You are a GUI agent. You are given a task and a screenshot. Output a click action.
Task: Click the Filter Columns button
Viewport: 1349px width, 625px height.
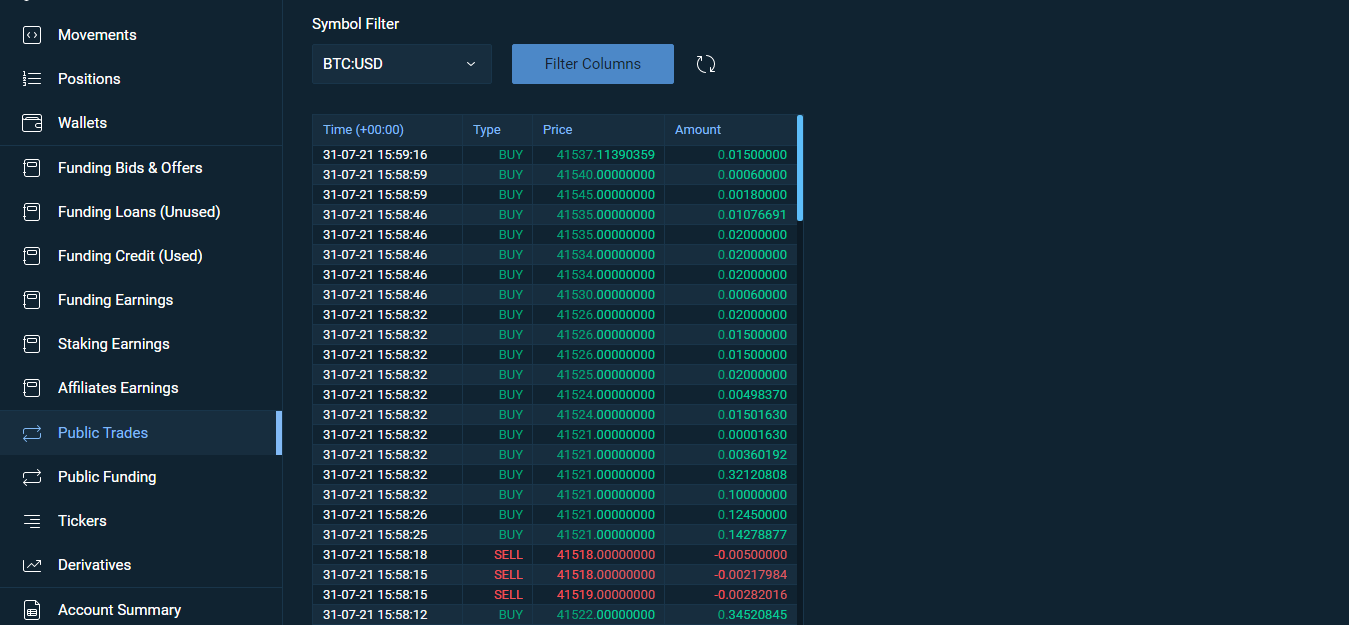tap(593, 64)
